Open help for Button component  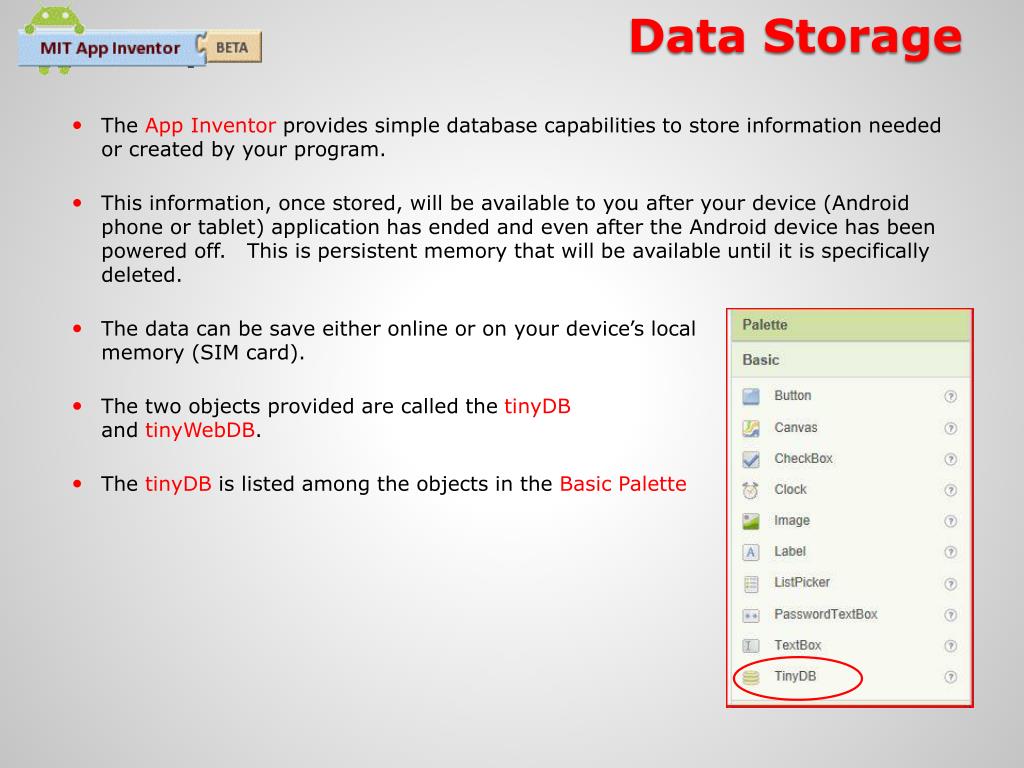tap(951, 396)
